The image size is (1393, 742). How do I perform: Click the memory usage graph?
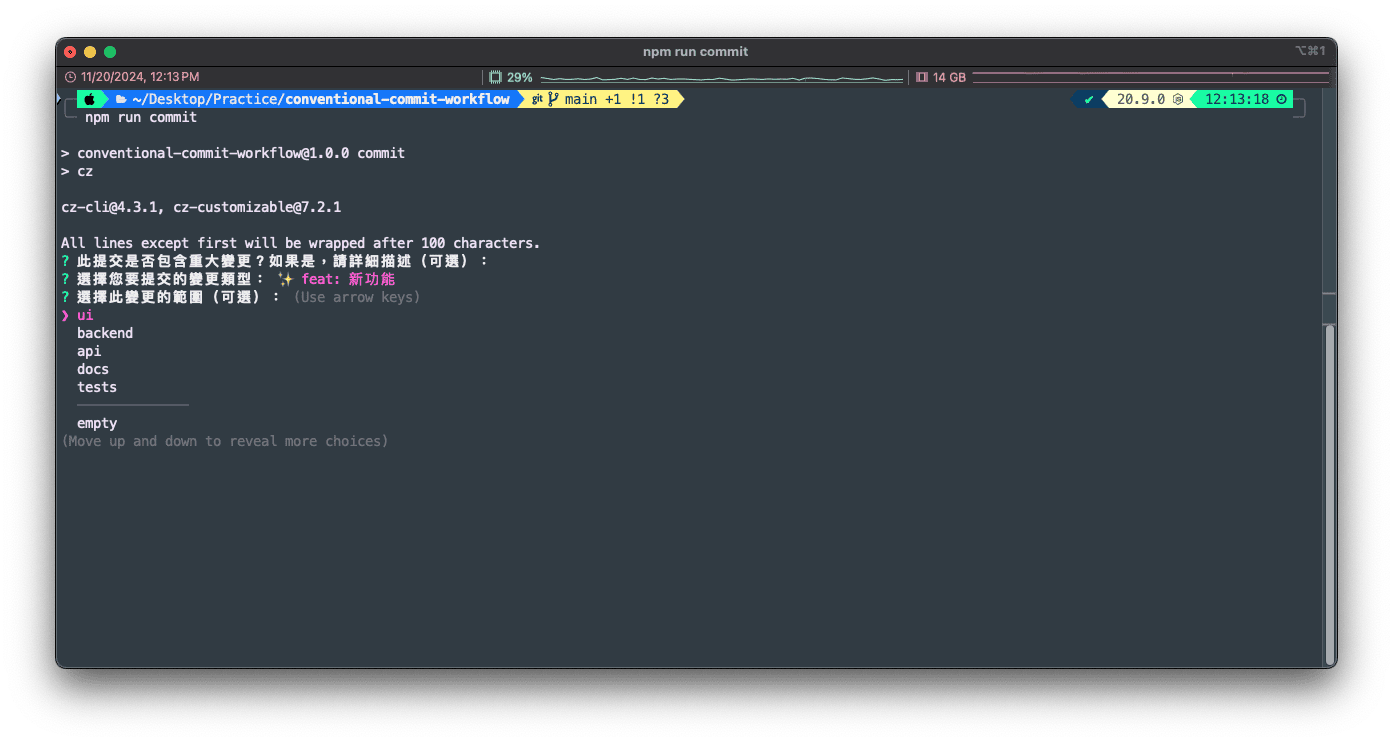(x=1151, y=77)
